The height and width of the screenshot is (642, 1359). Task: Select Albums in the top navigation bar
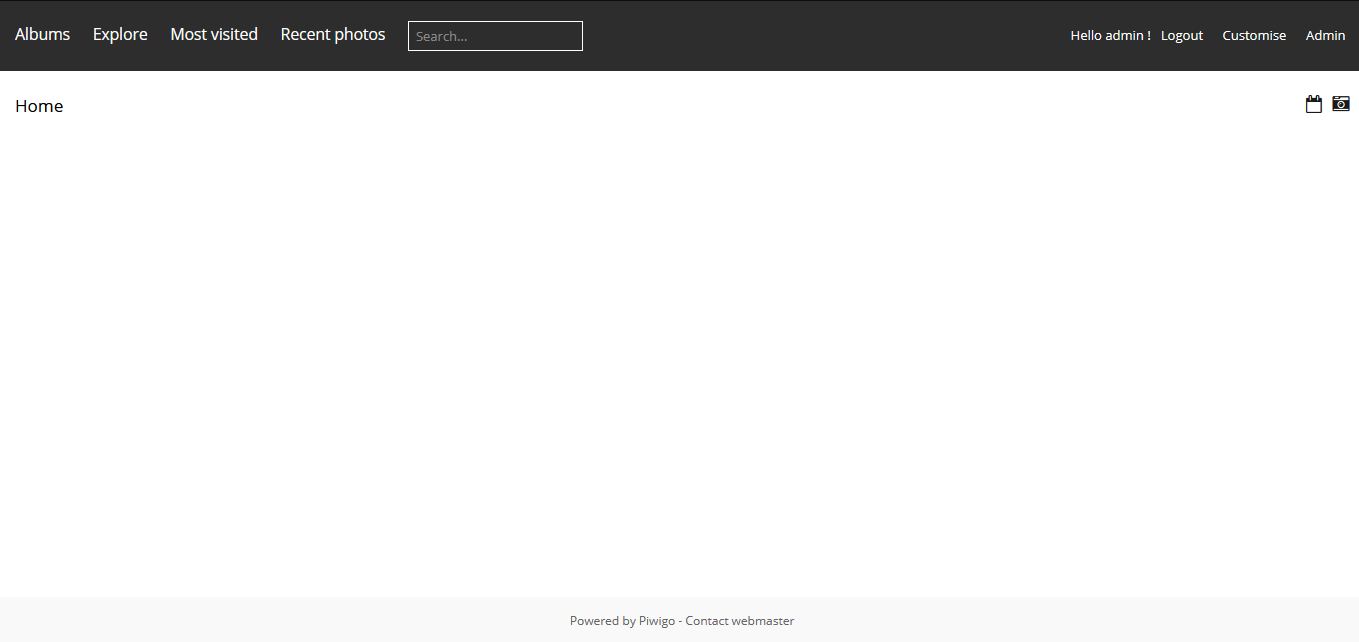point(42,35)
